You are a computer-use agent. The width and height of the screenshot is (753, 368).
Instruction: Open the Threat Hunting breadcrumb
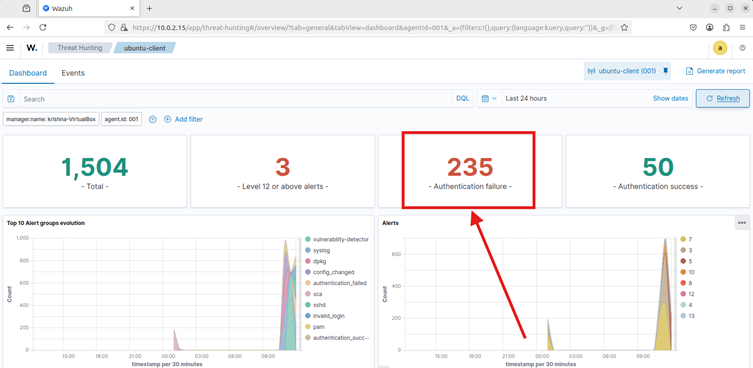point(80,48)
